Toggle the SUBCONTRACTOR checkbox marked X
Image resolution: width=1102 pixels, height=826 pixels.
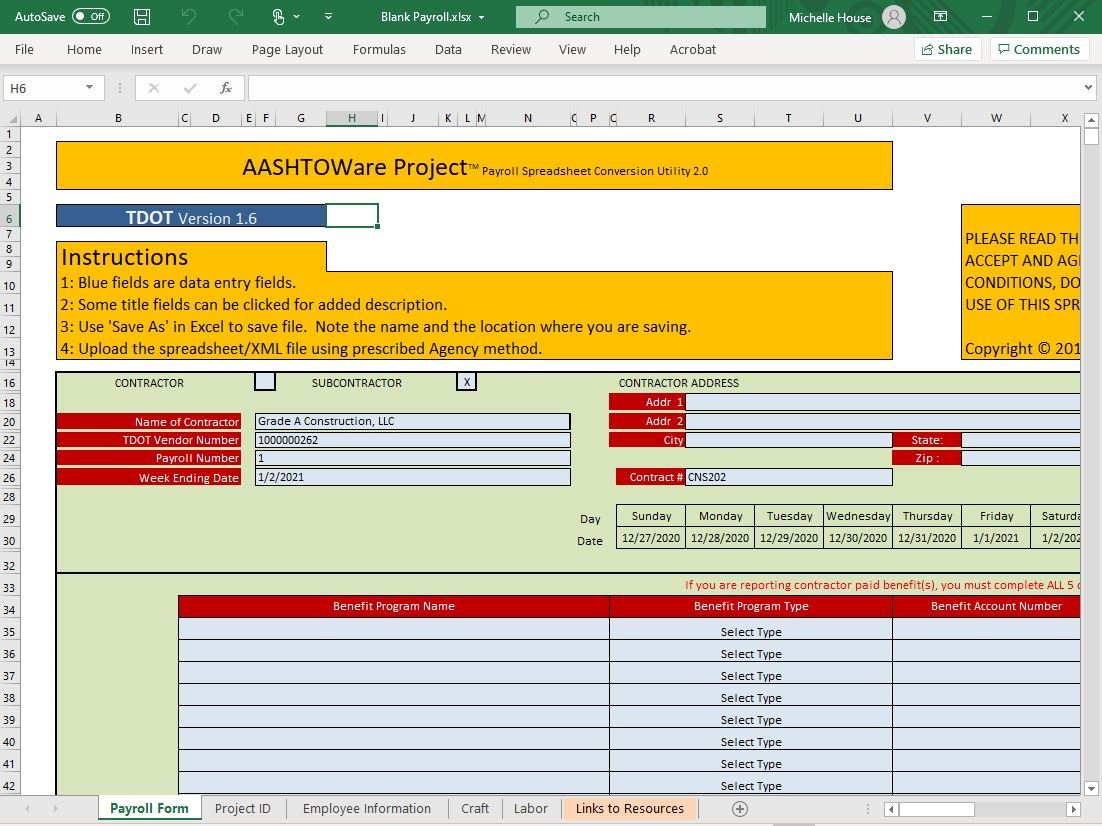click(x=467, y=382)
